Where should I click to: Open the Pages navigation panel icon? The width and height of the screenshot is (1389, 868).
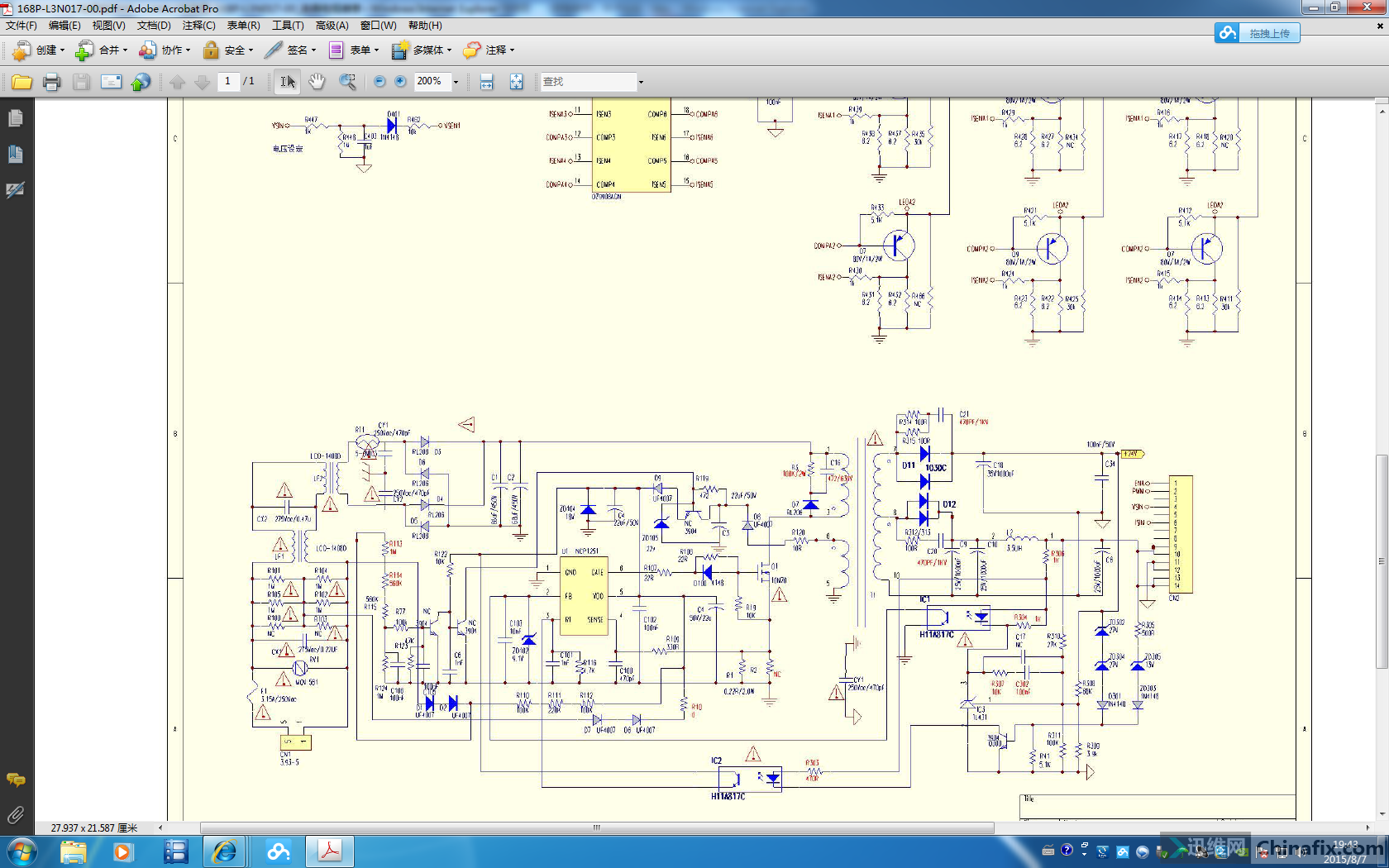tap(15, 119)
